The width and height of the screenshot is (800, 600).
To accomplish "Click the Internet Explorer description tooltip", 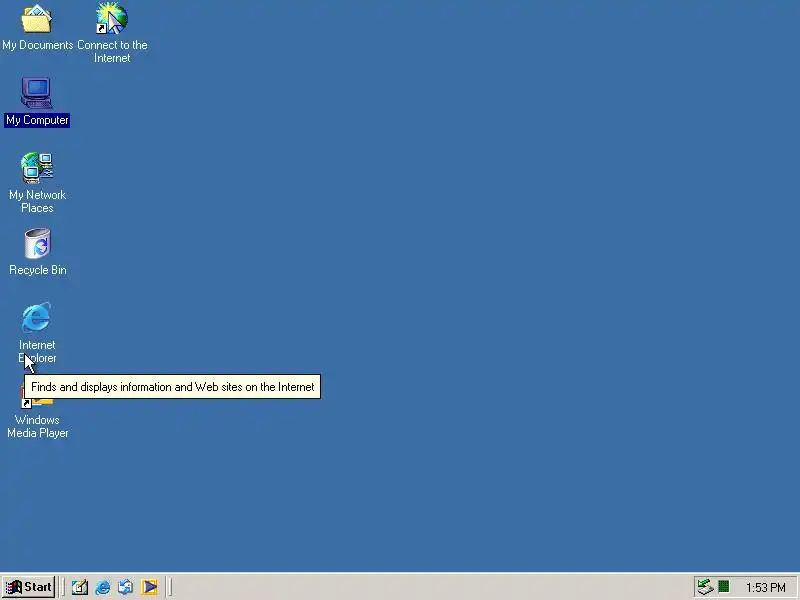I will [x=172, y=387].
